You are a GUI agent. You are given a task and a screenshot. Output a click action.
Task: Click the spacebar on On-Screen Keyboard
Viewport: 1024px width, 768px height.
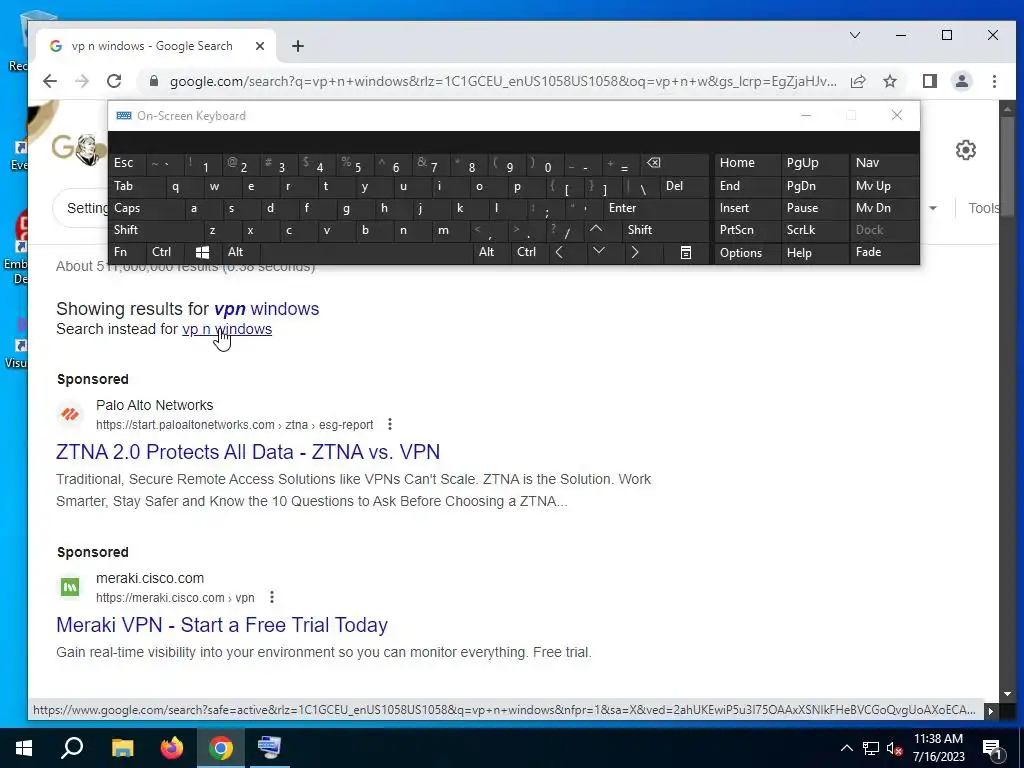point(367,252)
